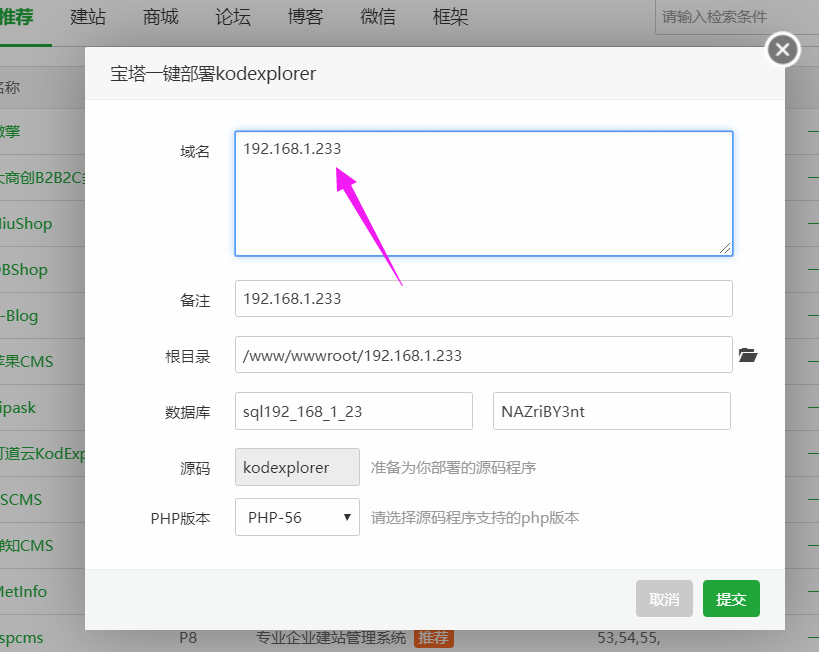The height and width of the screenshot is (652, 819).
Task: Switch to the 微信 tab
Action: click(x=378, y=17)
